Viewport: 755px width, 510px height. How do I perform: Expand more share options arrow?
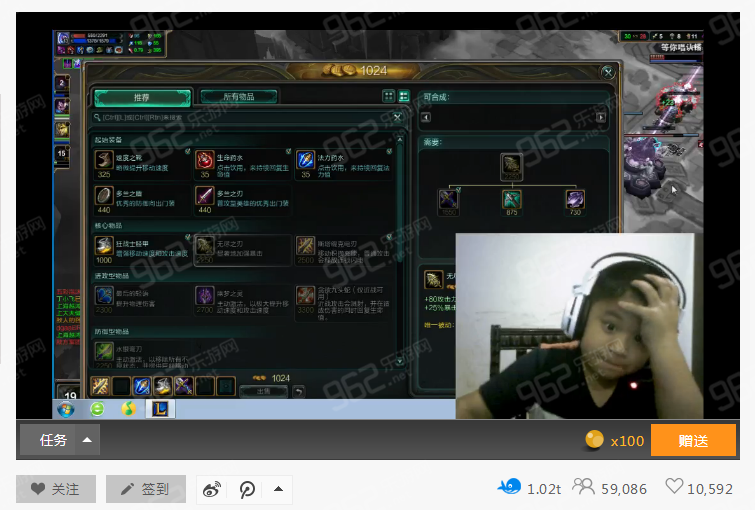(278, 489)
